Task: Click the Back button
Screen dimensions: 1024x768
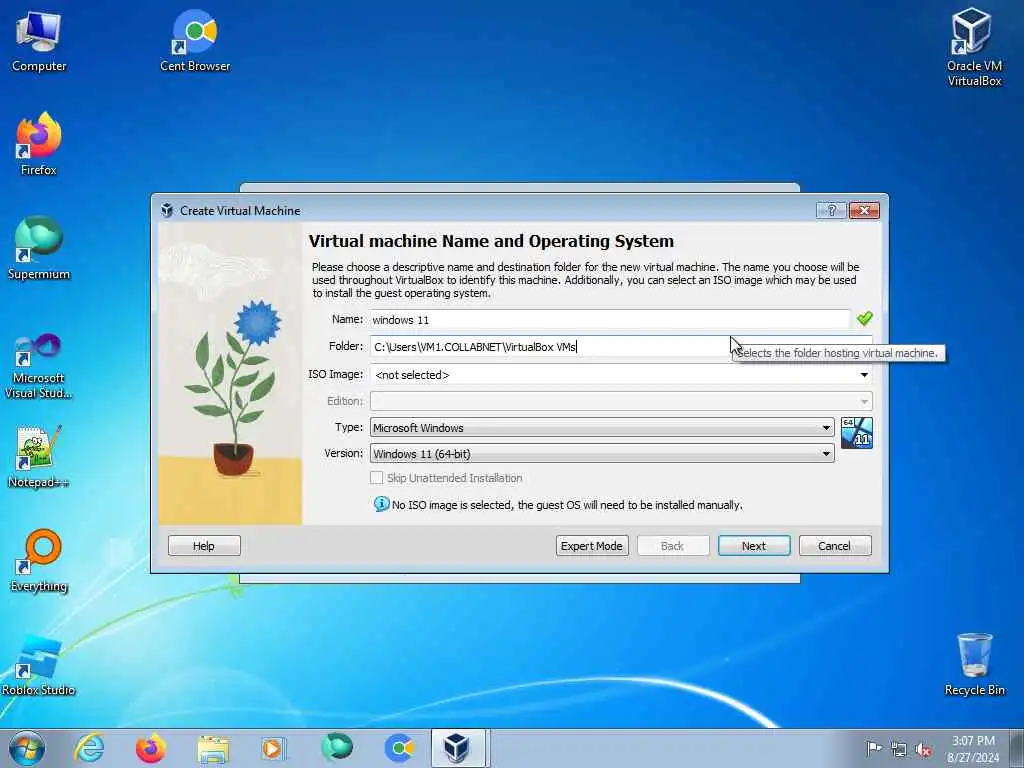Action: point(673,546)
